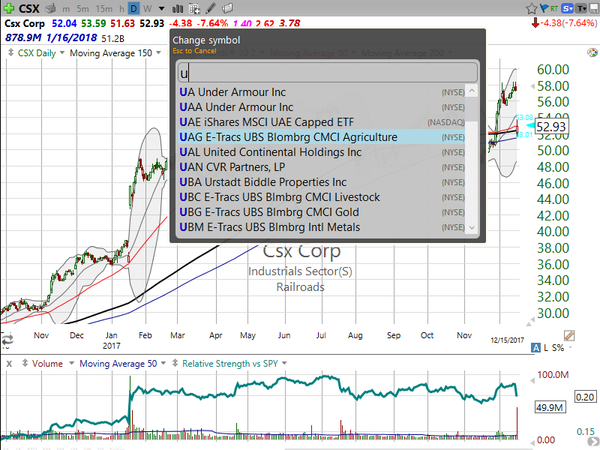Open the drawing tools pencil icon
This screenshot has height=450, width=600.
[x=211, y=8]
